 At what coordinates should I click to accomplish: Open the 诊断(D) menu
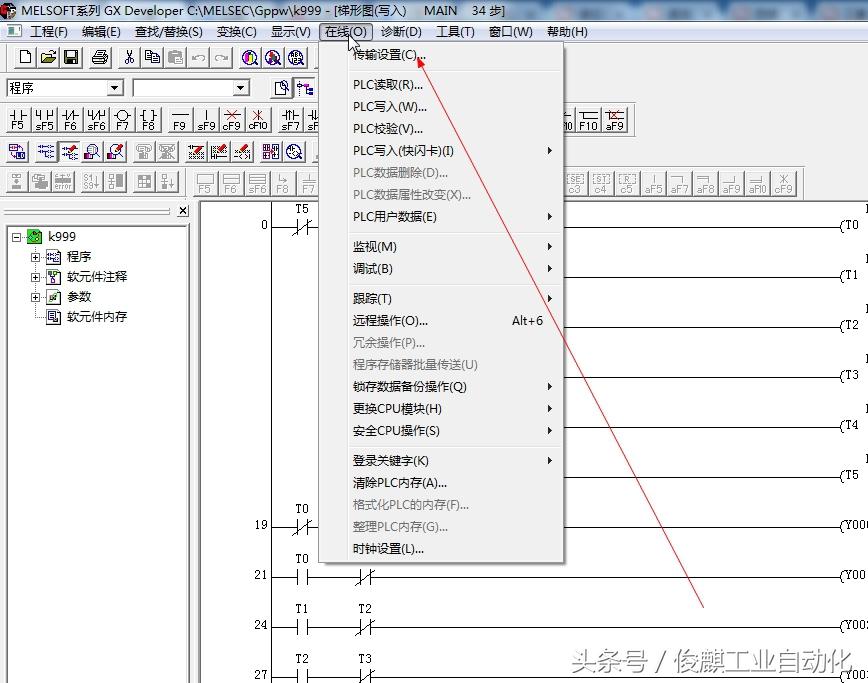pos(401,32)
